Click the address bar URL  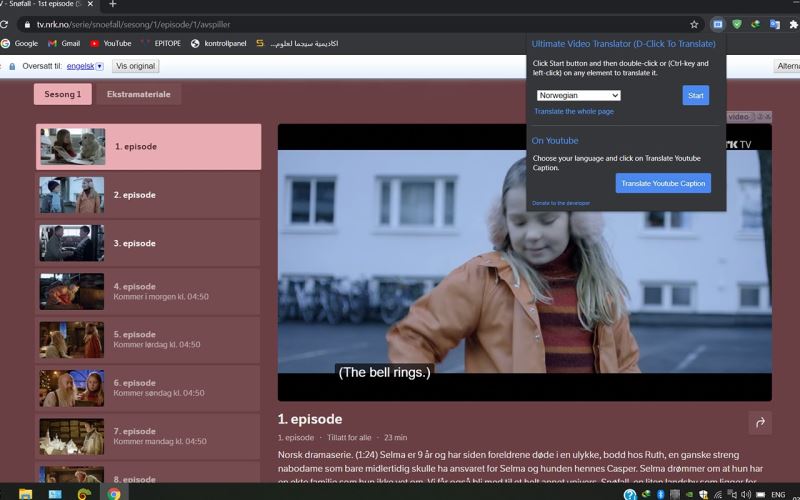tap(133, 24)
